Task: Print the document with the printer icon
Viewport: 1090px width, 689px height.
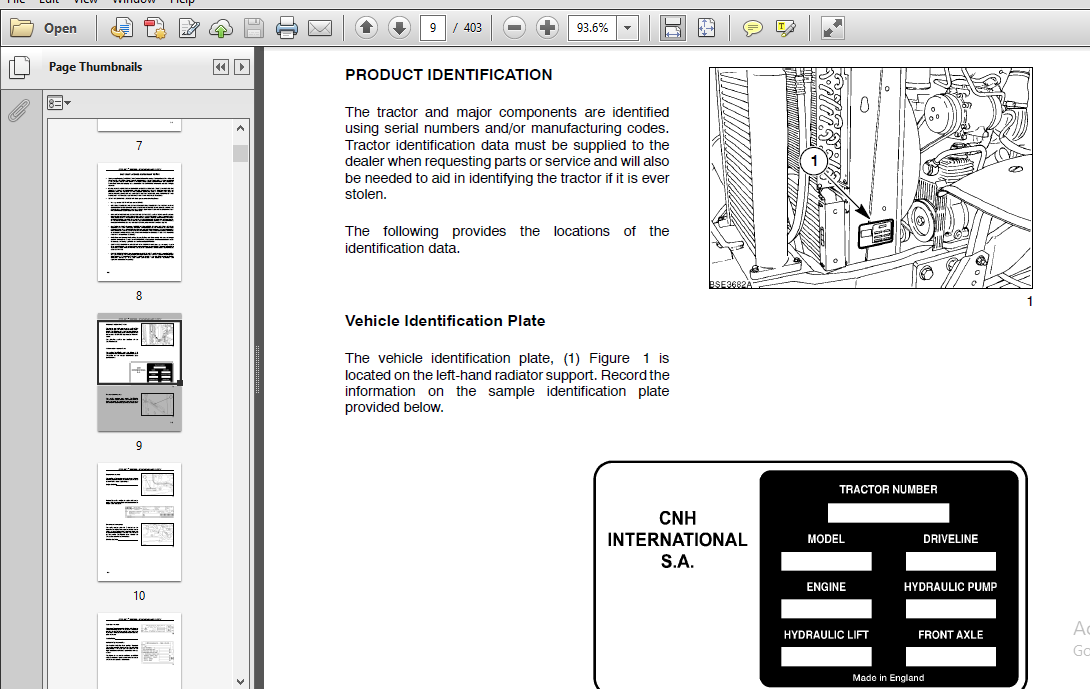Action: 286,29
